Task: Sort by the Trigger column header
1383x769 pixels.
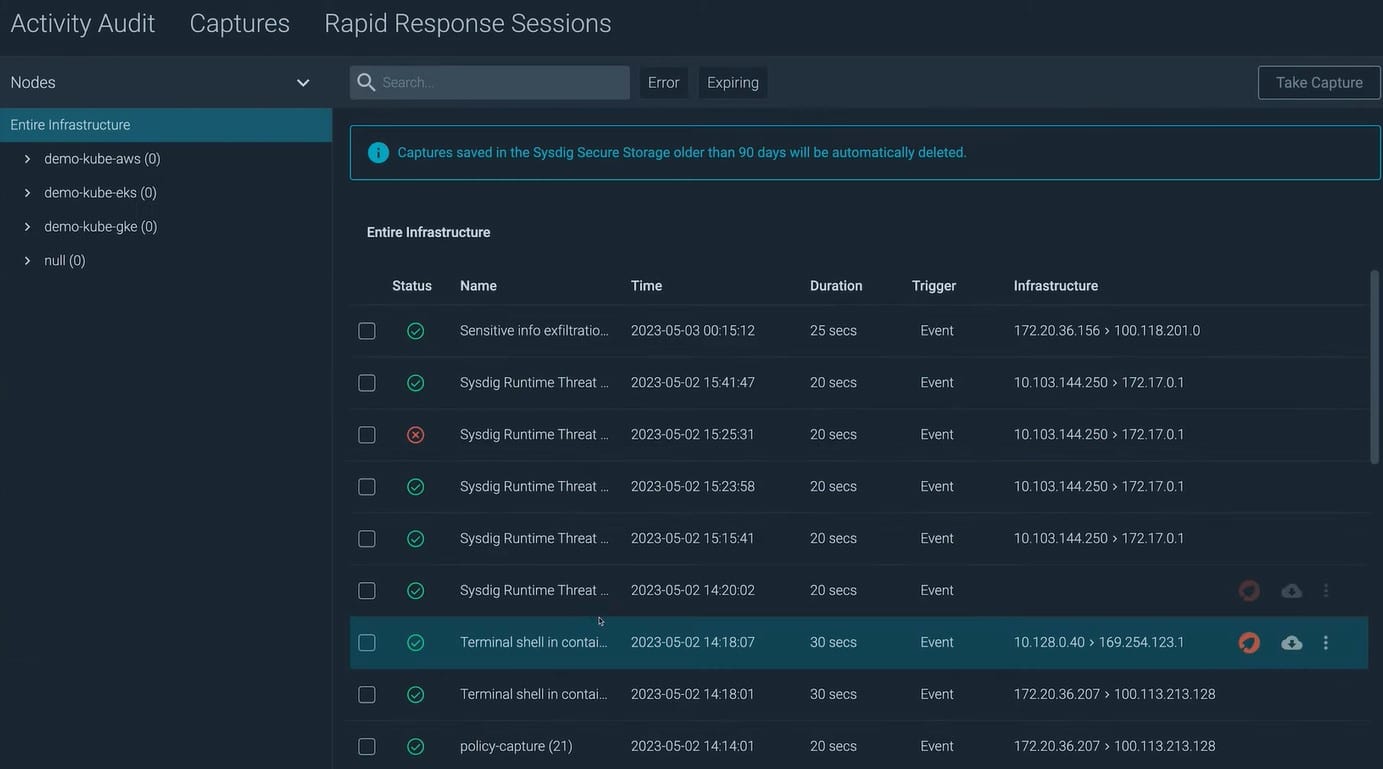Action: point(934,286)
